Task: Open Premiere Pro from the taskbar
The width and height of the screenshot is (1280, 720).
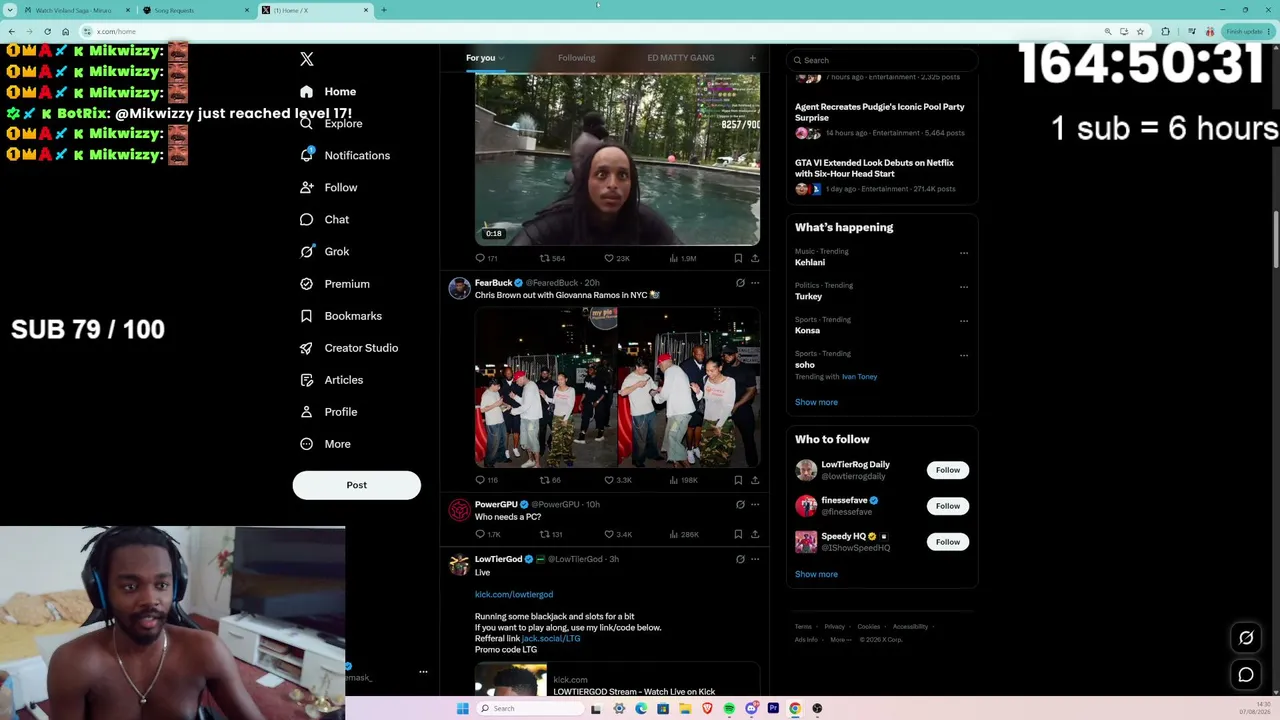Action: point(773,708)
